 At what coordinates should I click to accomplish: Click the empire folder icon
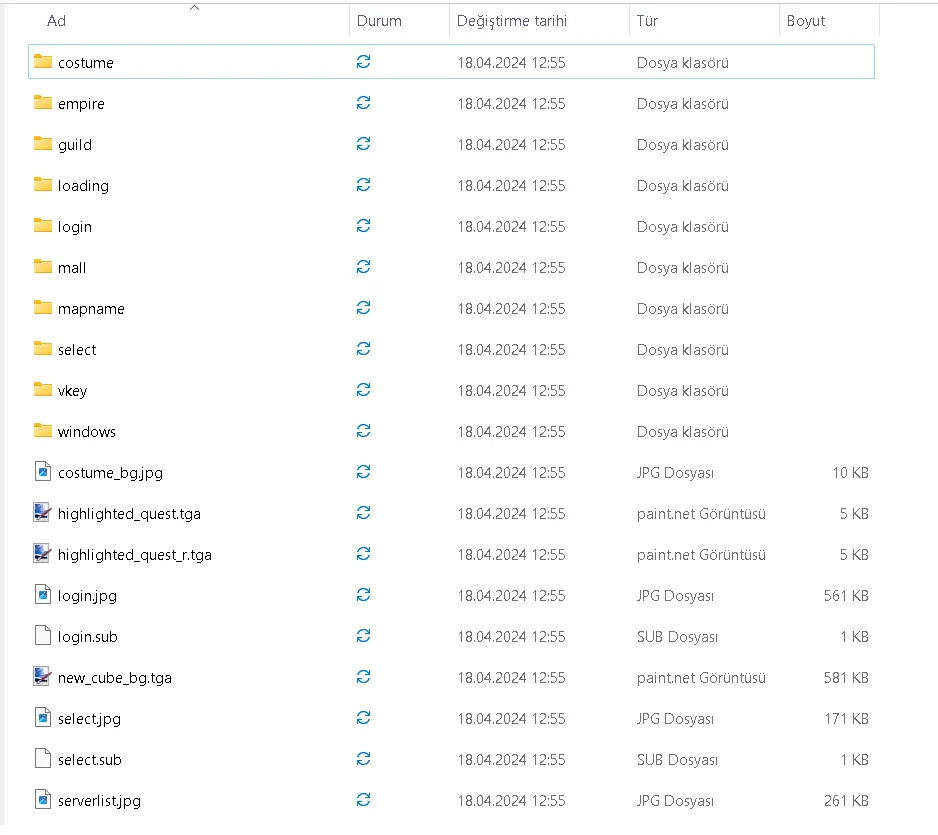coord(42,103)
